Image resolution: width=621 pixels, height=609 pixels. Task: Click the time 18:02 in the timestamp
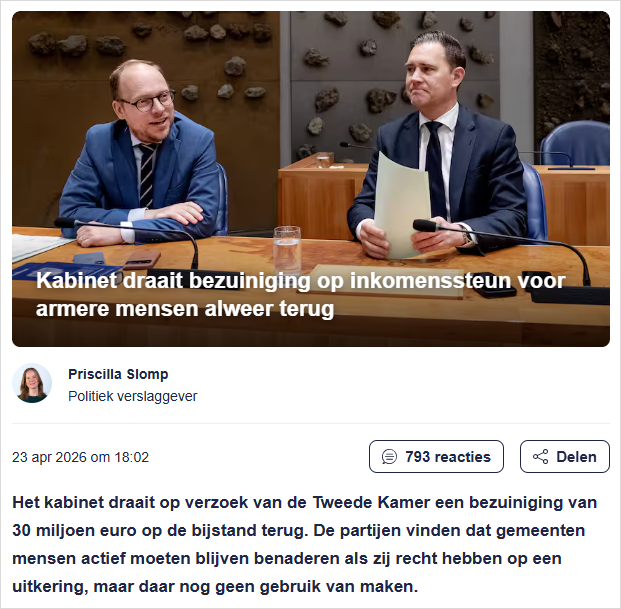[131, 457]
